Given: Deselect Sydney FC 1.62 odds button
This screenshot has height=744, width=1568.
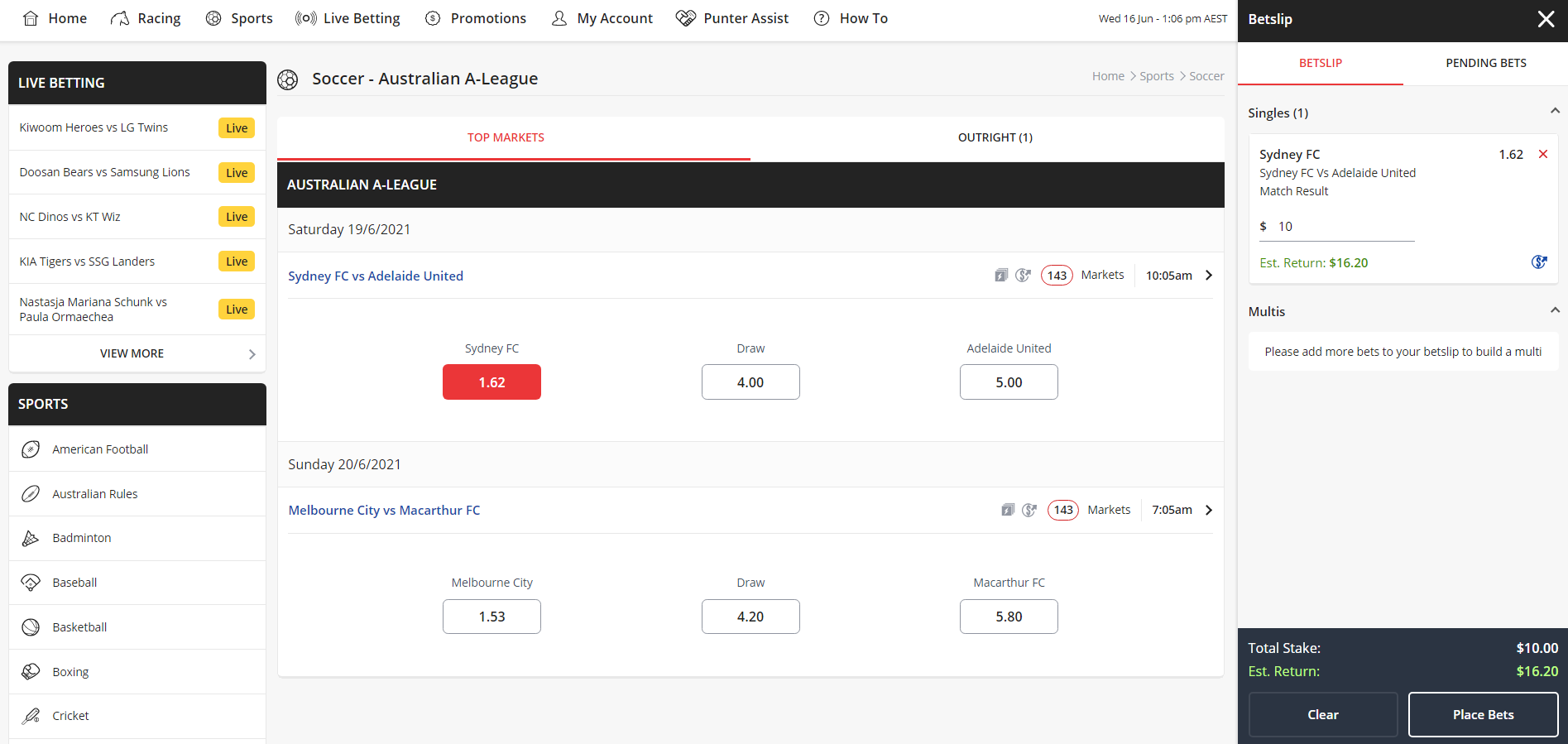Looking at the screenshot, I should (x=491, y=382).
